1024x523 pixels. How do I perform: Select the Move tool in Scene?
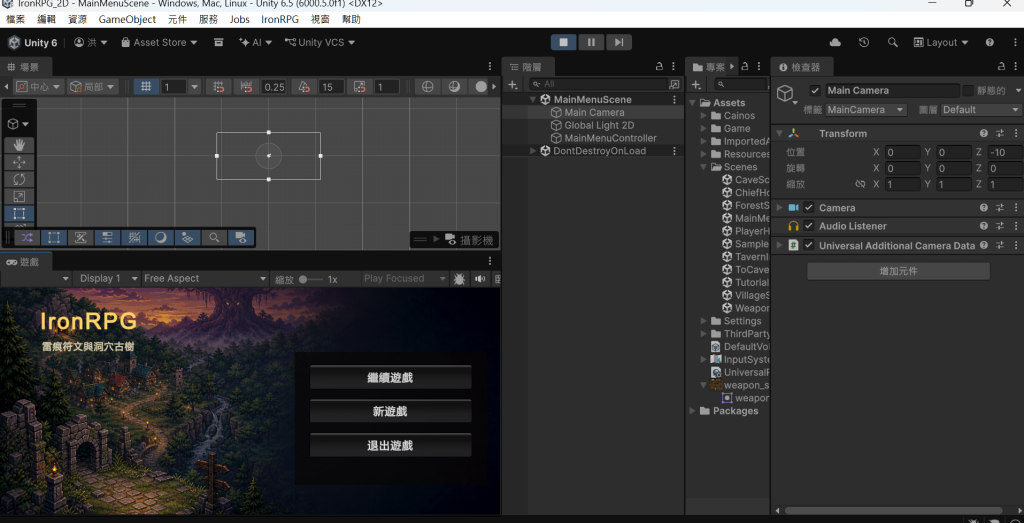point(19,162)
